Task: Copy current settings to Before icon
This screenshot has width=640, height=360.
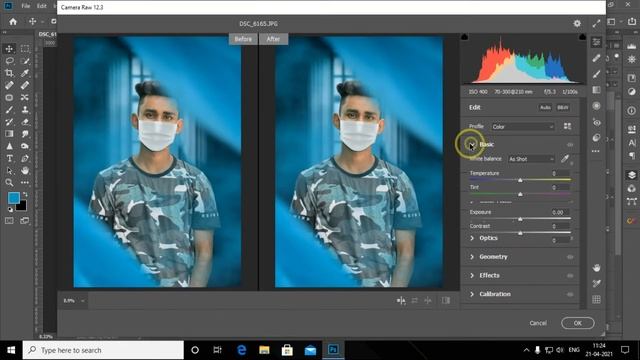Action: tap(428, 300)
